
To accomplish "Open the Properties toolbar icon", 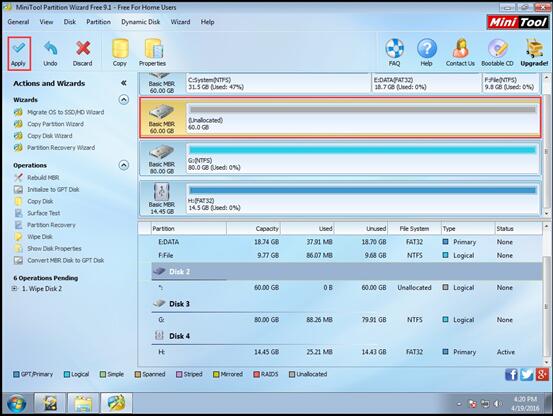I will pyautogui.click(x=153, y=48).
